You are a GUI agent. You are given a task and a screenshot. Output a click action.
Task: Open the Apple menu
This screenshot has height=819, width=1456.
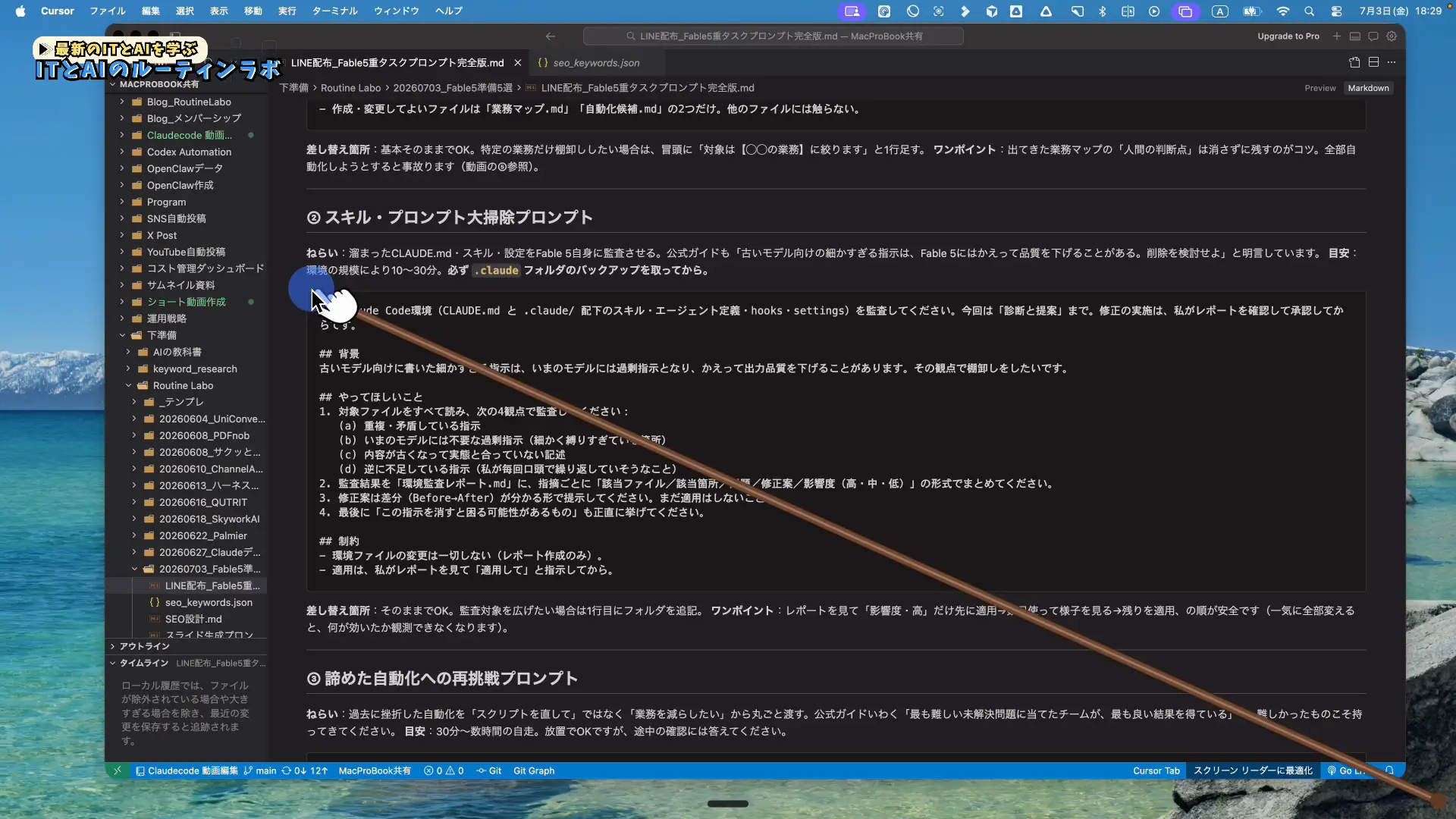pyautogui.click(x=20, y=11)
